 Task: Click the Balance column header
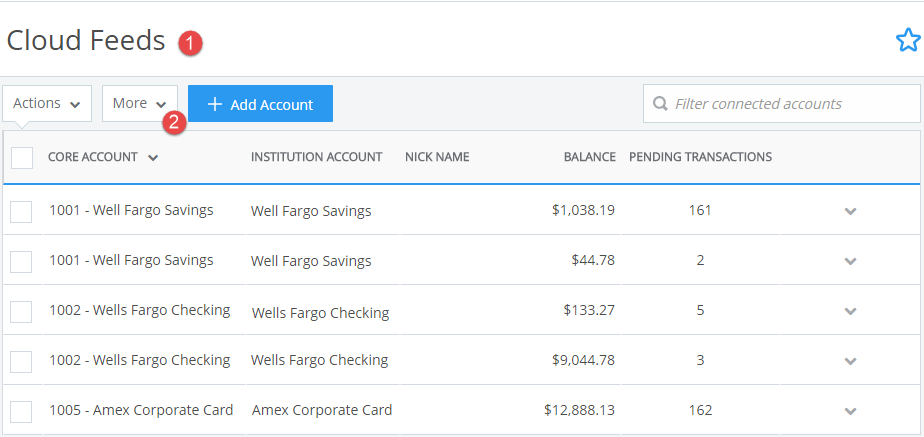pyautogui.click(x=589, y=157)
